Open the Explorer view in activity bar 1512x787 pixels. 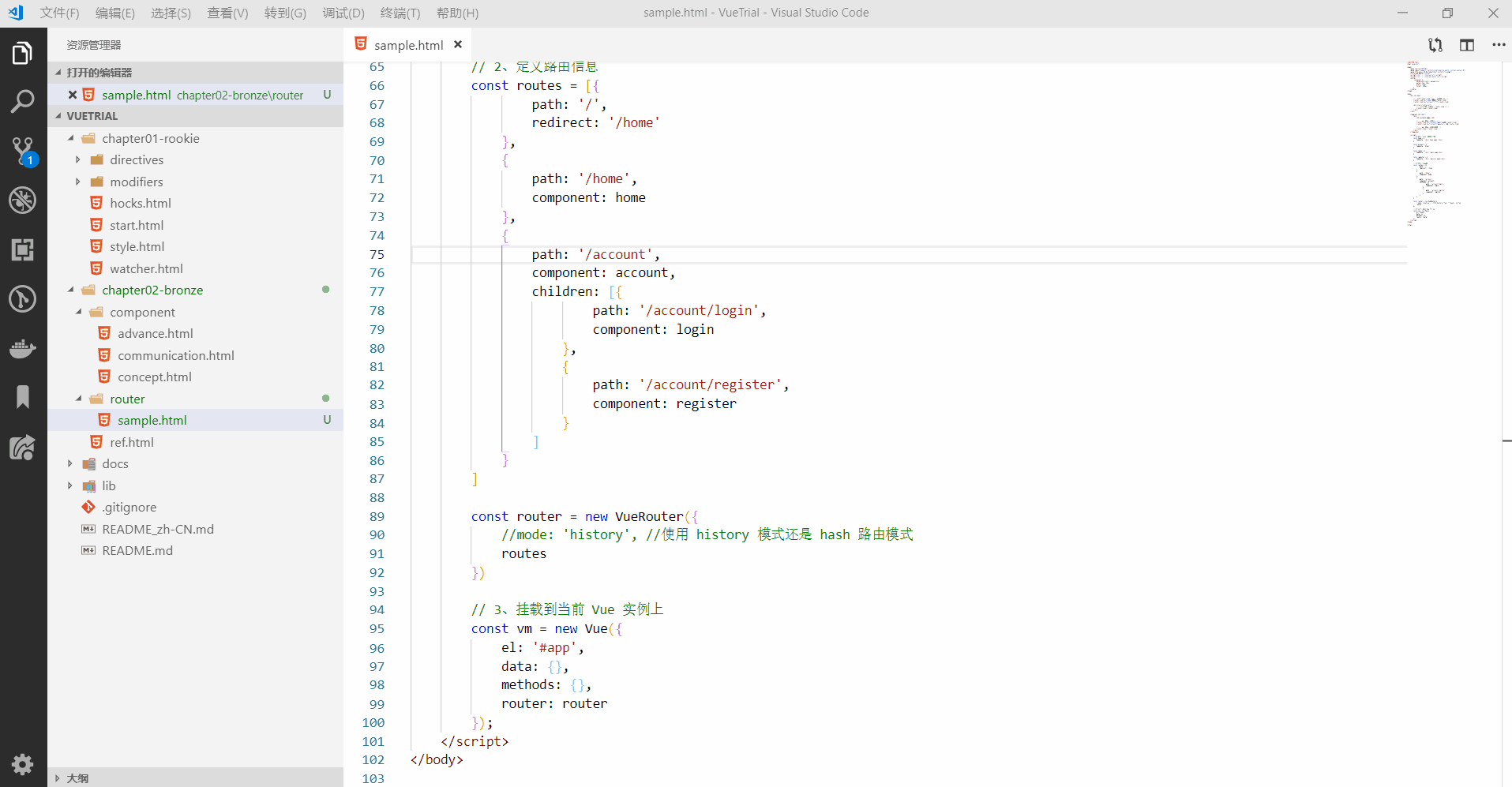point(22,52)
